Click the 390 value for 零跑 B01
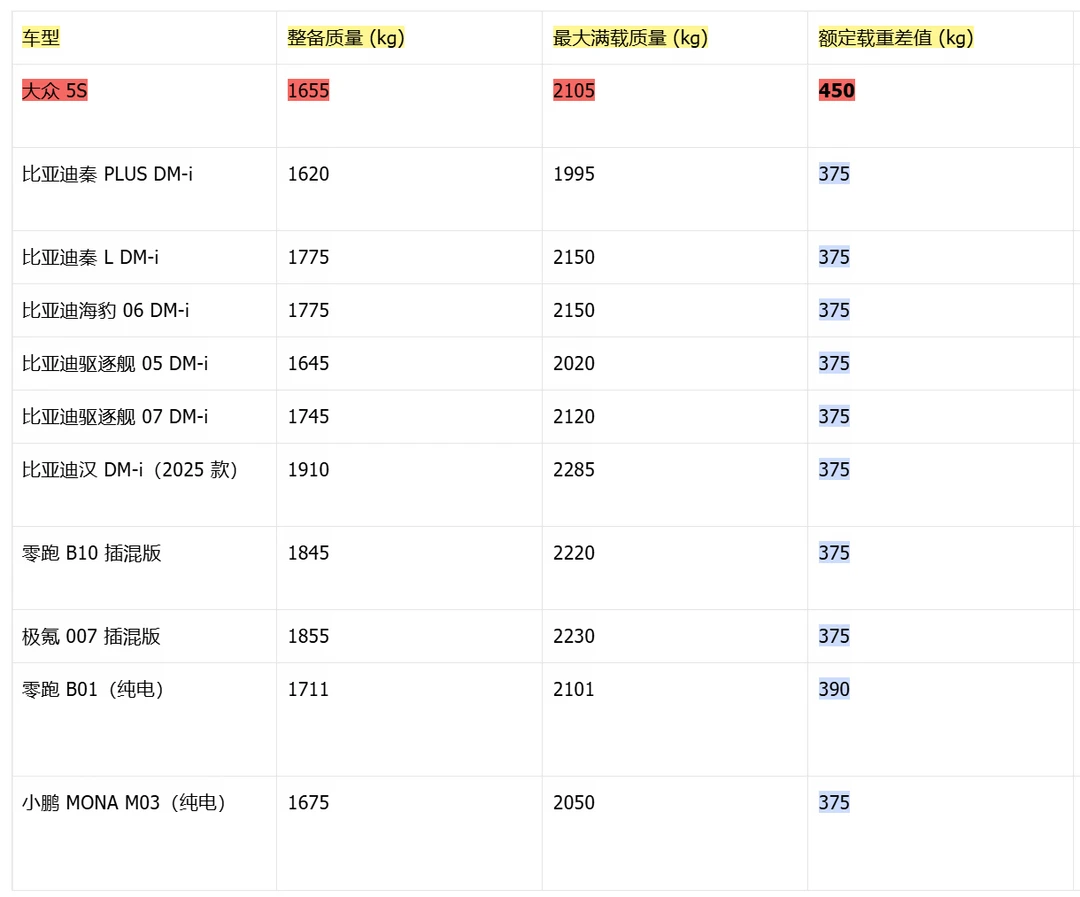This screenshot has height=897, width=1080. pyautogui.click(x=833, y=689)
